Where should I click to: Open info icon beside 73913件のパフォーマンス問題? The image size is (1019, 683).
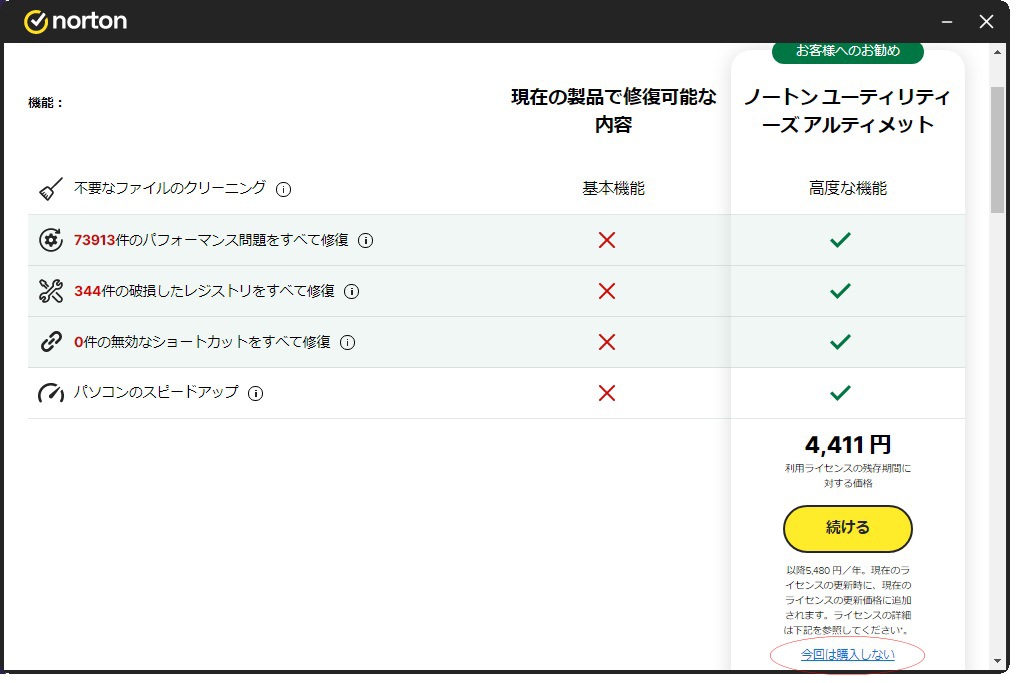tap(366, 240)
